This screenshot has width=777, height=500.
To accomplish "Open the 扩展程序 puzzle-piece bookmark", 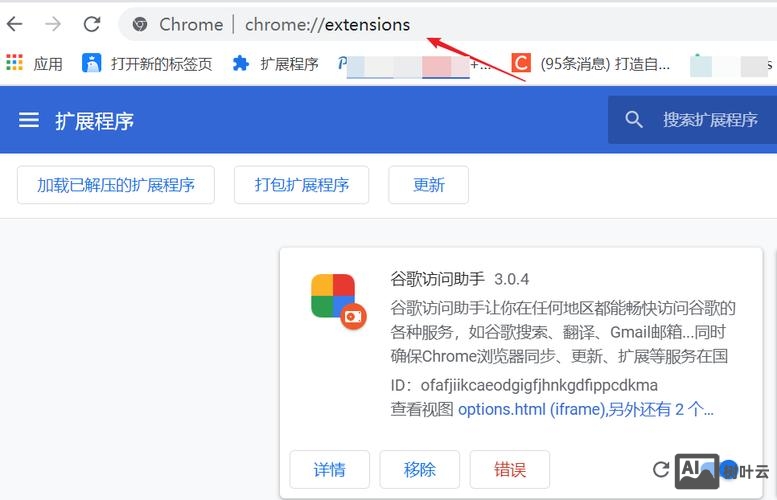I will pyautogui.click(x=275, y=63).
